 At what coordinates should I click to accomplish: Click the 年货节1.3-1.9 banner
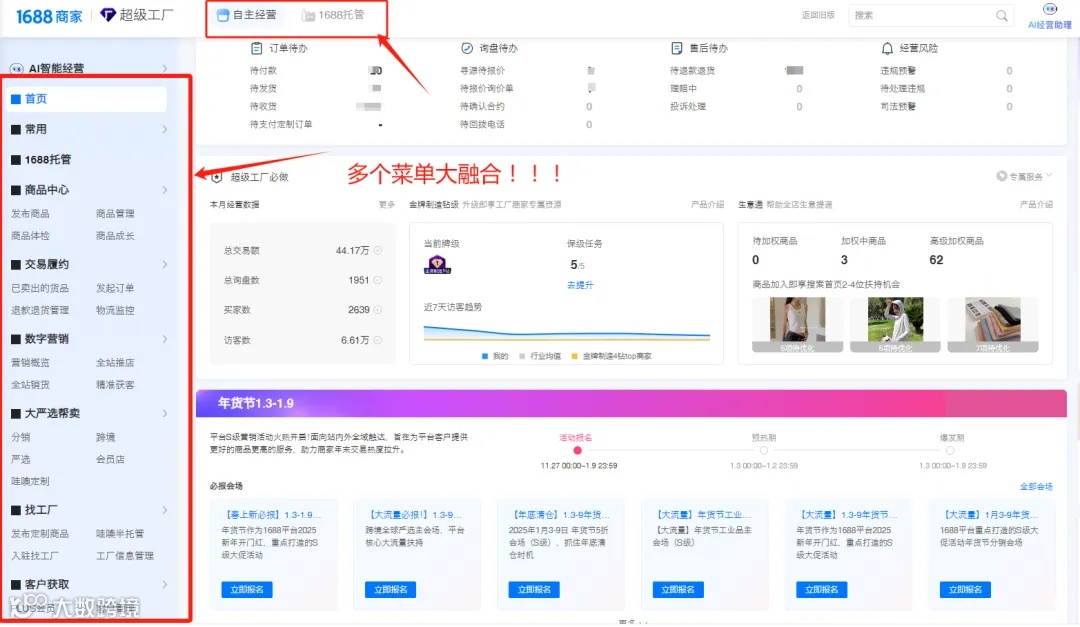[631, 403]
